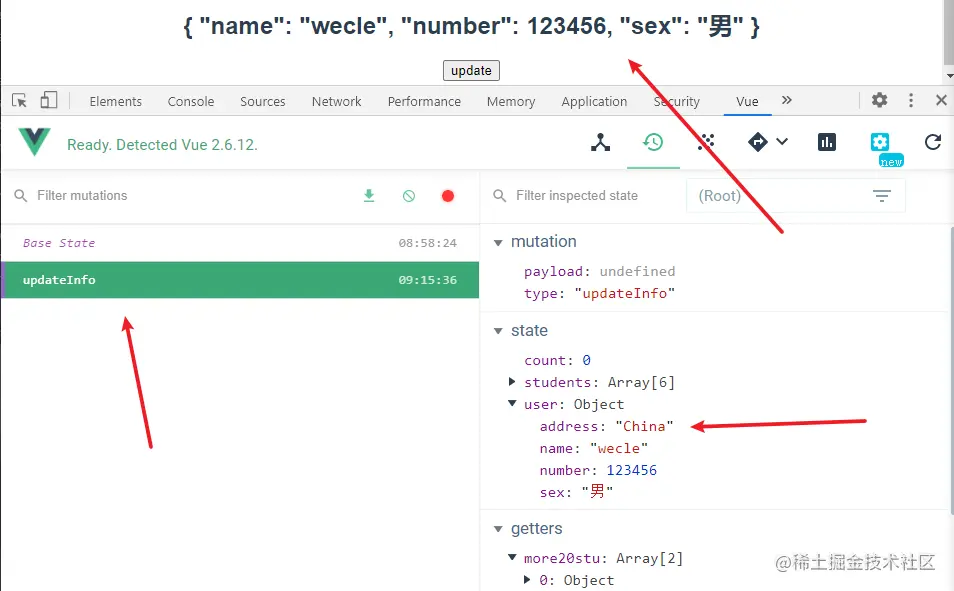The width and height of the screenshot is (954, 591).
Task: Click the state filter lines icon
Action: click(x=882, y=195)
